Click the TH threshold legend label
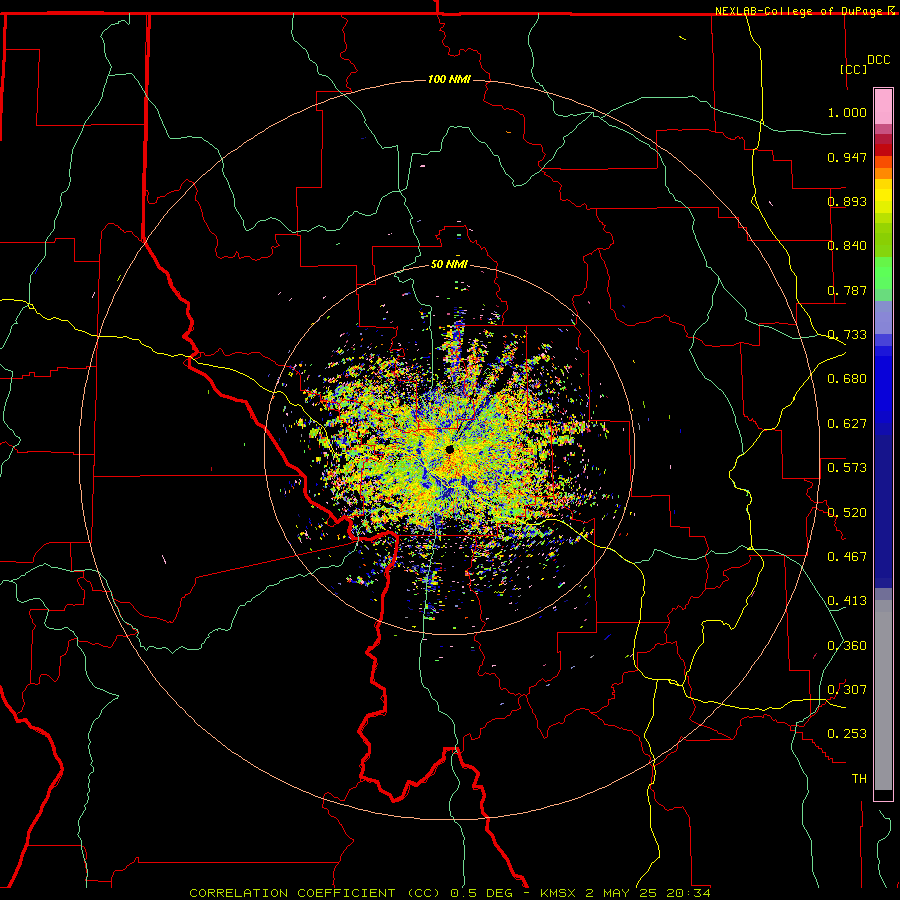This screenshot has width=900, height=900. tap(859, 779)
